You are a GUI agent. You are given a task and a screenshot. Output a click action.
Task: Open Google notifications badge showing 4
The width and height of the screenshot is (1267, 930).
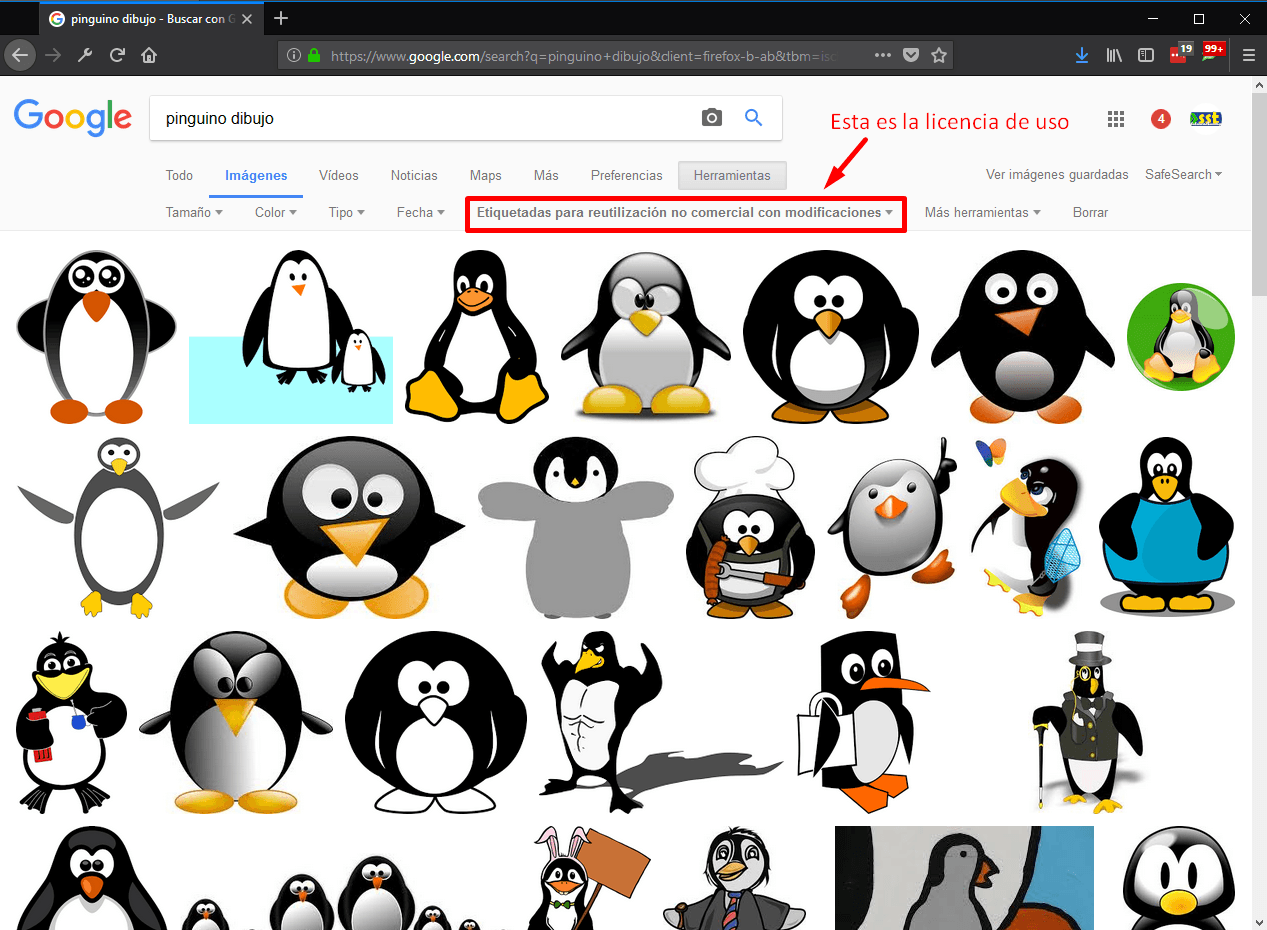[x=1160, y=119]
